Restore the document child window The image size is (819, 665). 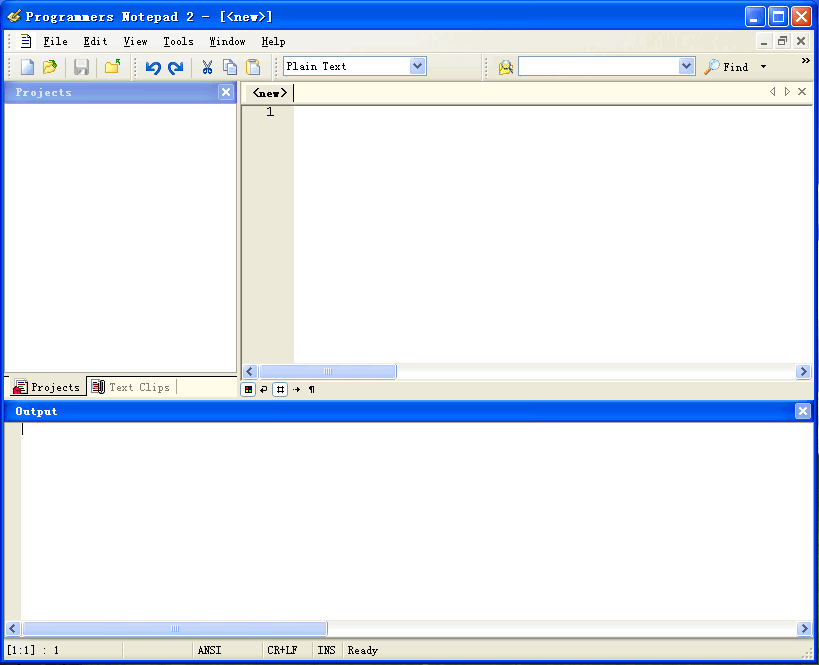click(782, 41)
